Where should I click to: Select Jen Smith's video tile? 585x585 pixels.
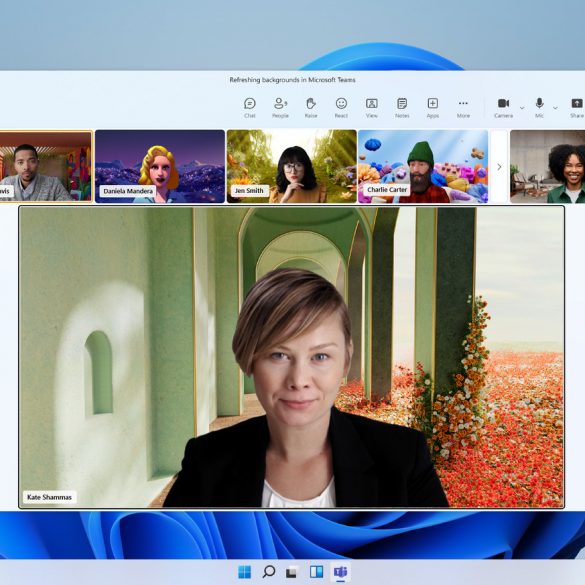point(292,166)
